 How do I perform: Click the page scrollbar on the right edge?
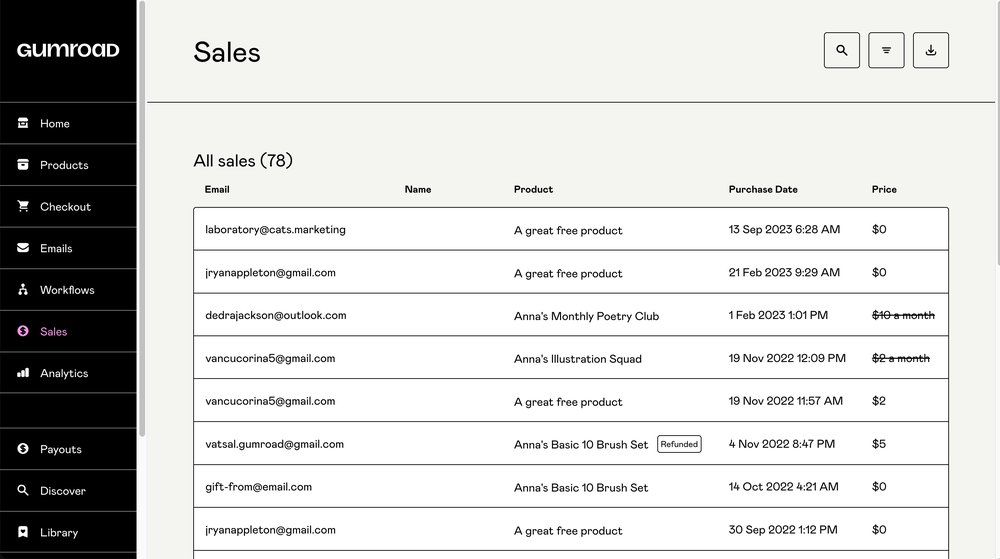(997, 133)
